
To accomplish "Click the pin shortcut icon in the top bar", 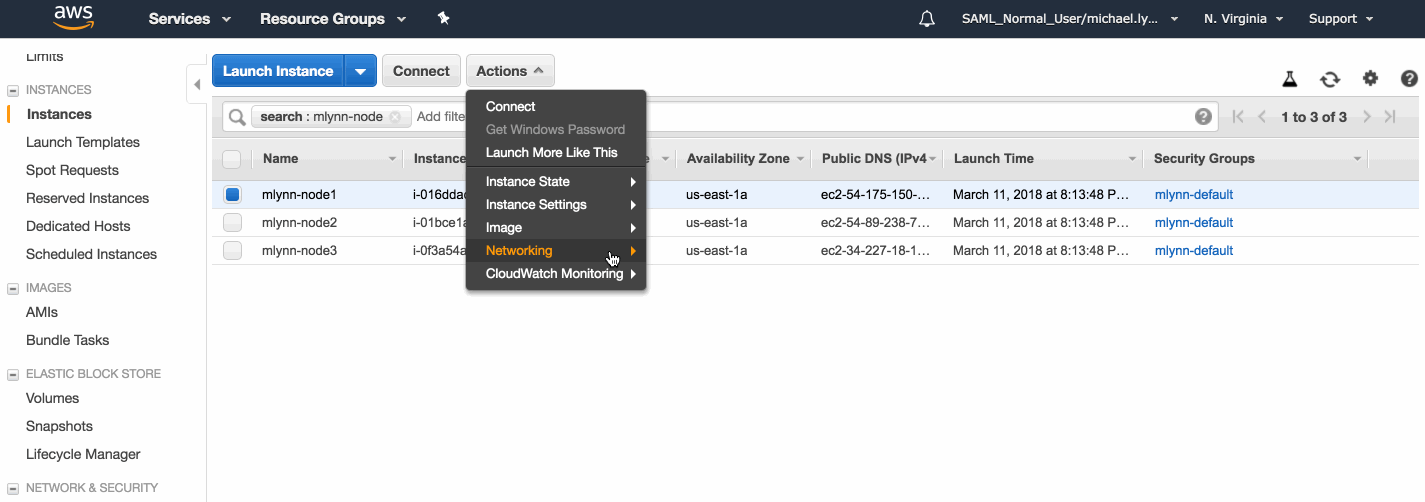I will point(444,19).
